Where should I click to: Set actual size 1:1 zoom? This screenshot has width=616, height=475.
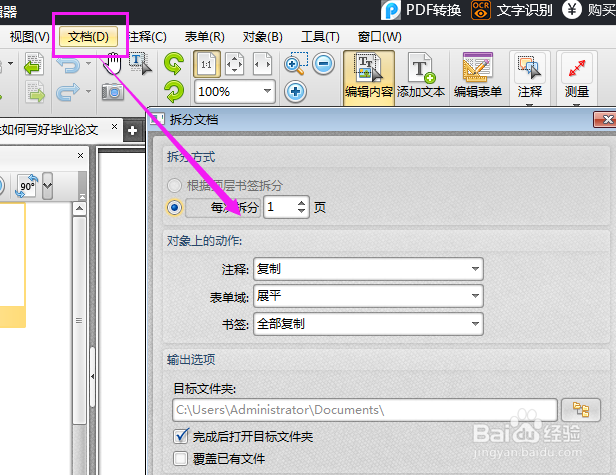tap(207, 64)
